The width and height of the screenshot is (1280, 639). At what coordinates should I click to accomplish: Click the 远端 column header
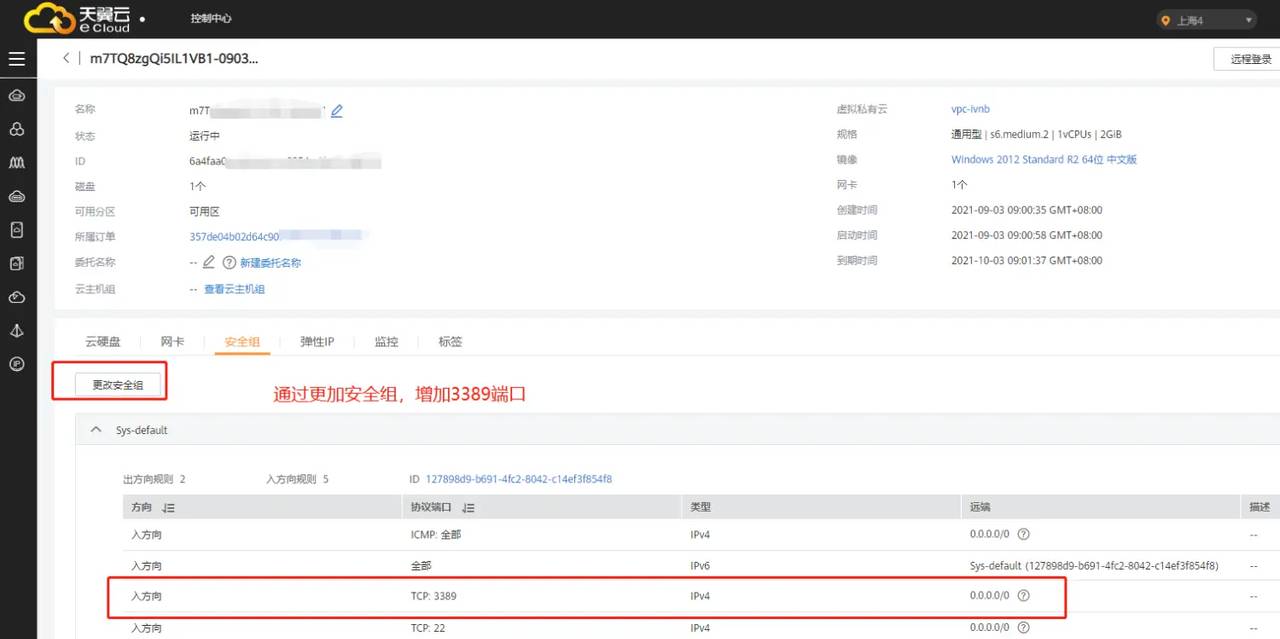coord(980,507)
